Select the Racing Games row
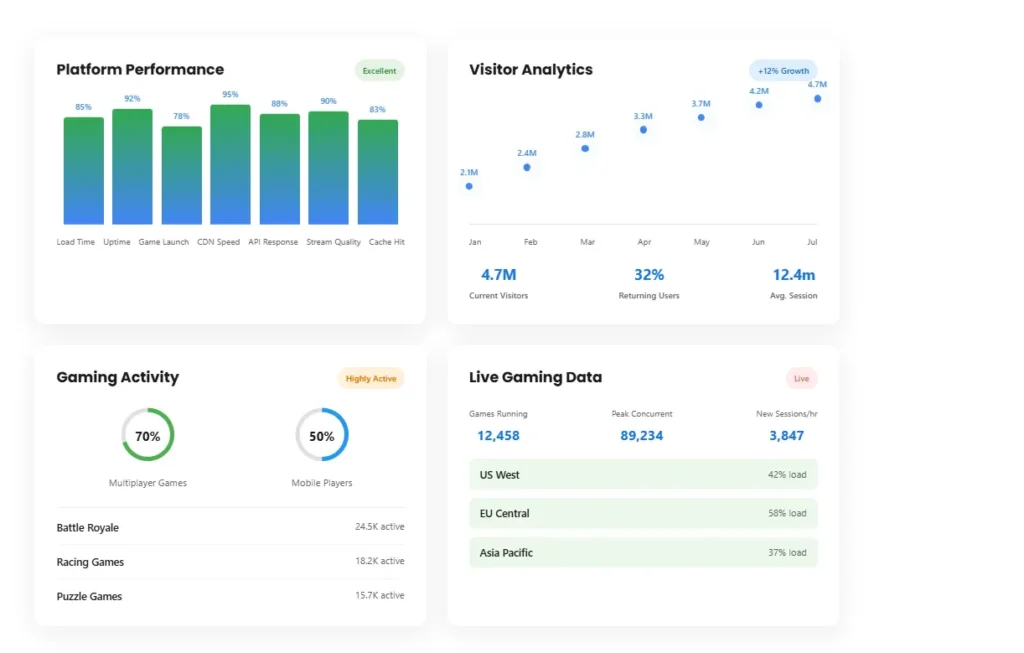The image size is (1024, 653). (x=230, y=562)
